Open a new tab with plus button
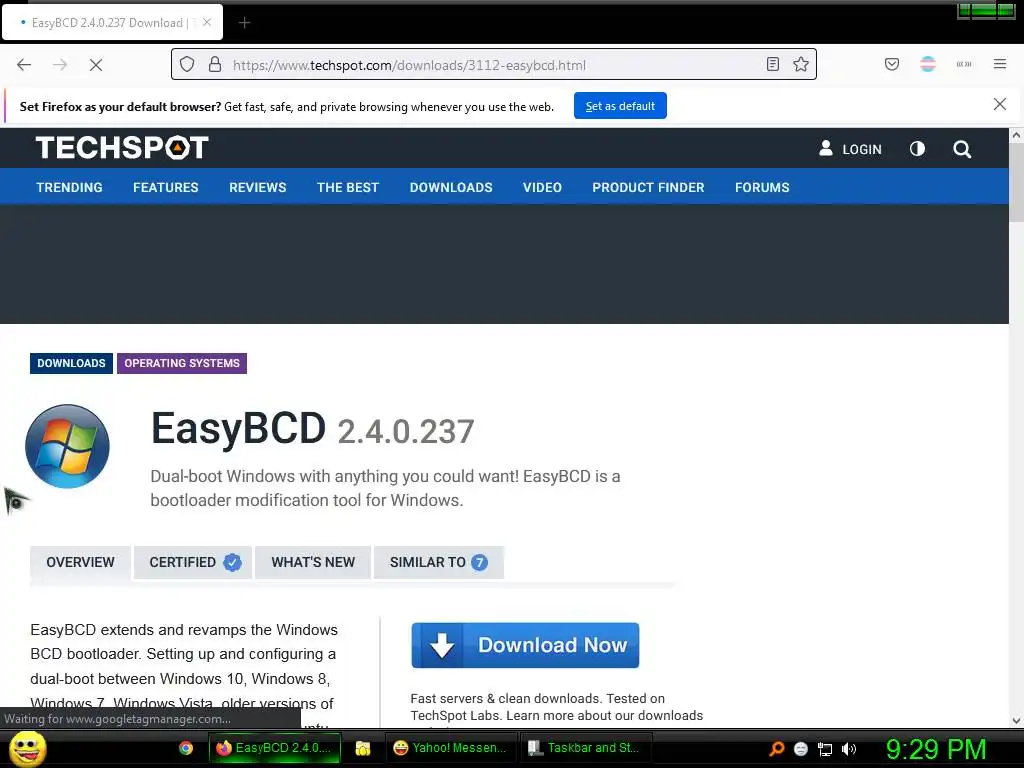 tap(244, 23)
